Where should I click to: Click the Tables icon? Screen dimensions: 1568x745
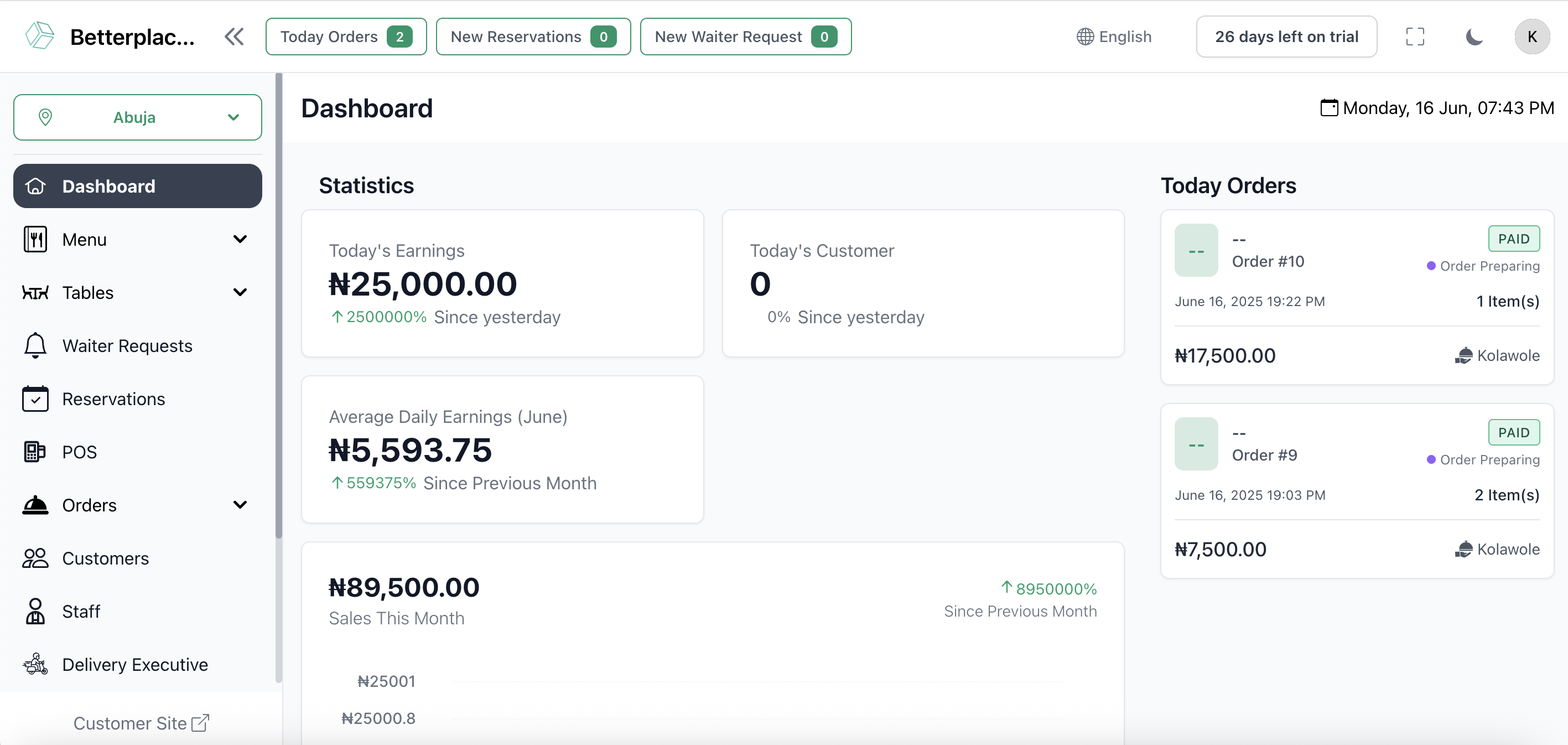click(35, 292)
